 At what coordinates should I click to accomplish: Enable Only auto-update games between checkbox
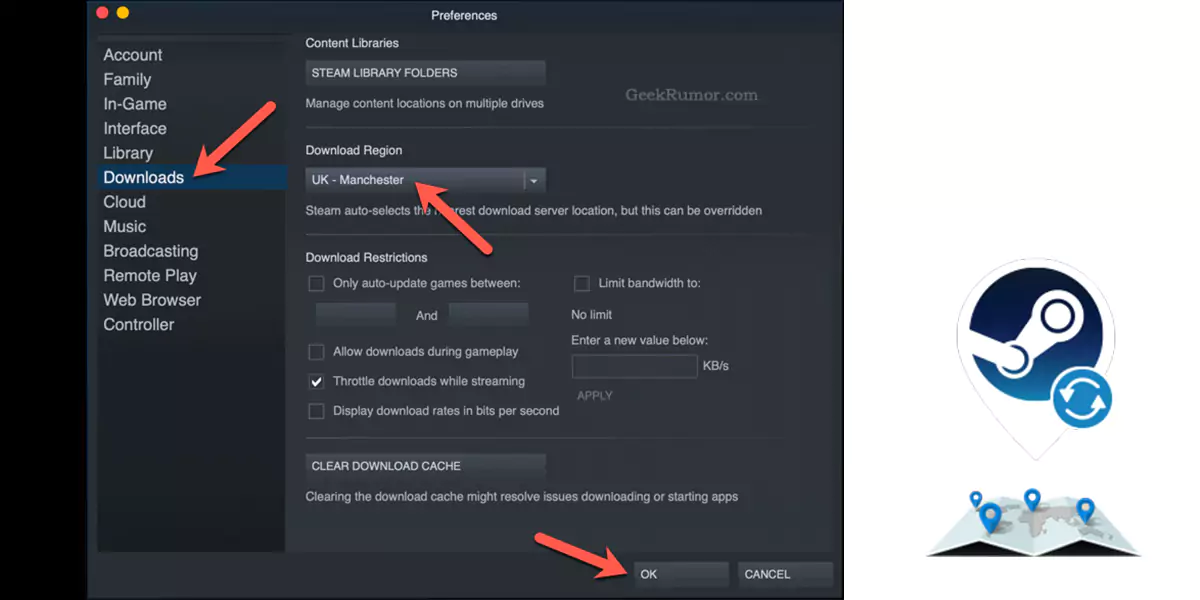tap(316, 283)
